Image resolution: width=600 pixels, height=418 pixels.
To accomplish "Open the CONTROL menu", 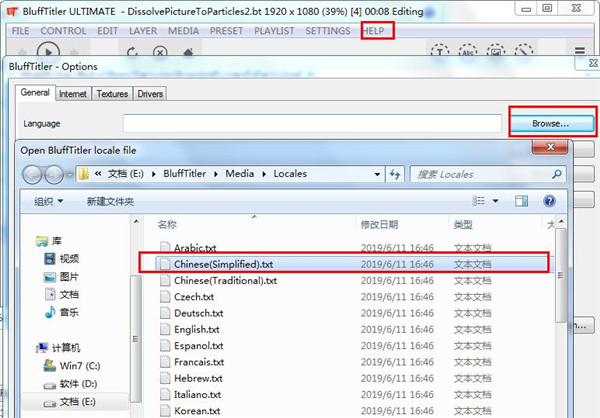I will tap(63, 31).
